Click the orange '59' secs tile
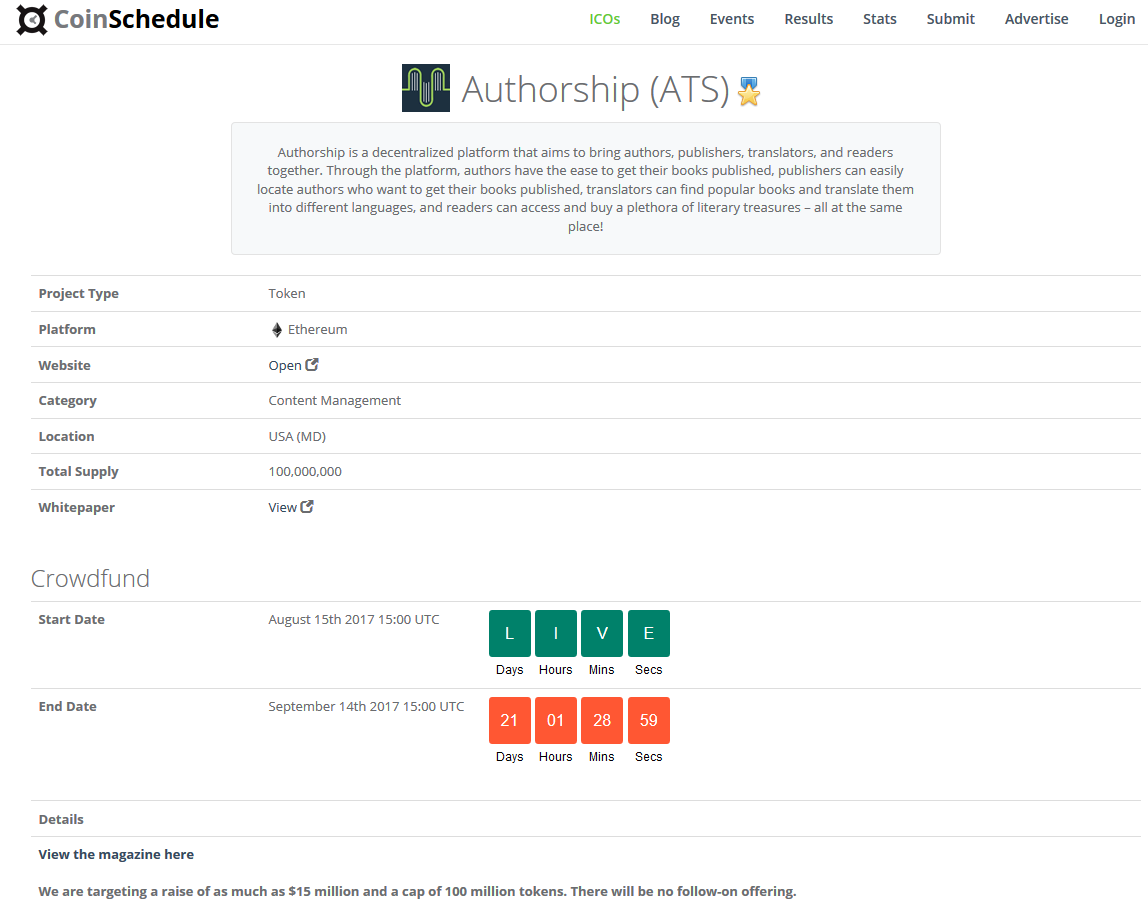 (x=649, y=720)
